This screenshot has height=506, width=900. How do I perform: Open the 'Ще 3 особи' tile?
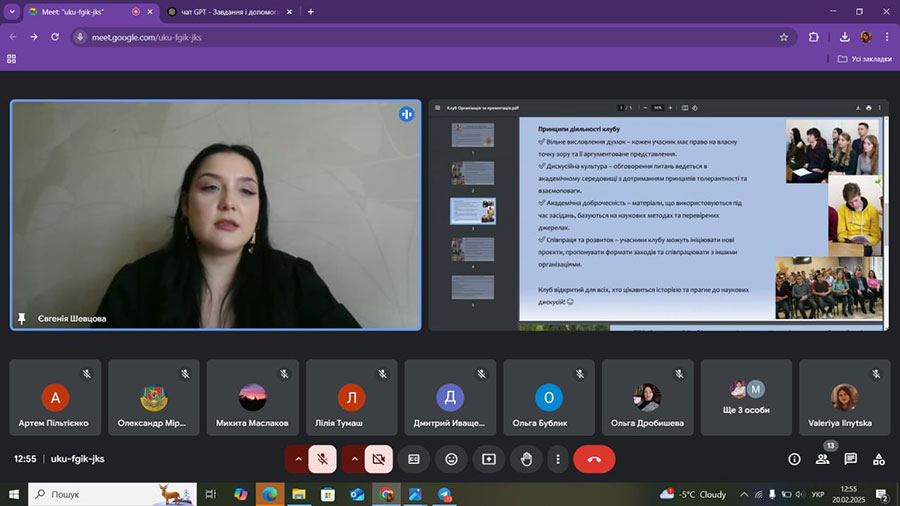pos(746,398)
